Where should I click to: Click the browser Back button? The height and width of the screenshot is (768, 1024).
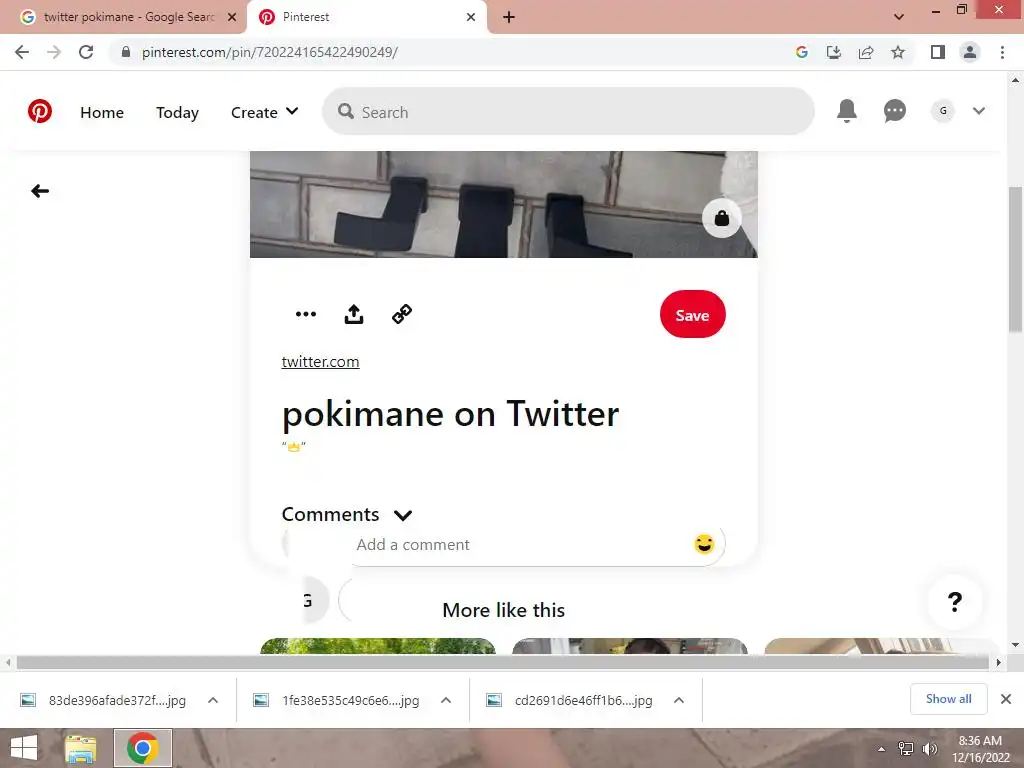(22, 52)
